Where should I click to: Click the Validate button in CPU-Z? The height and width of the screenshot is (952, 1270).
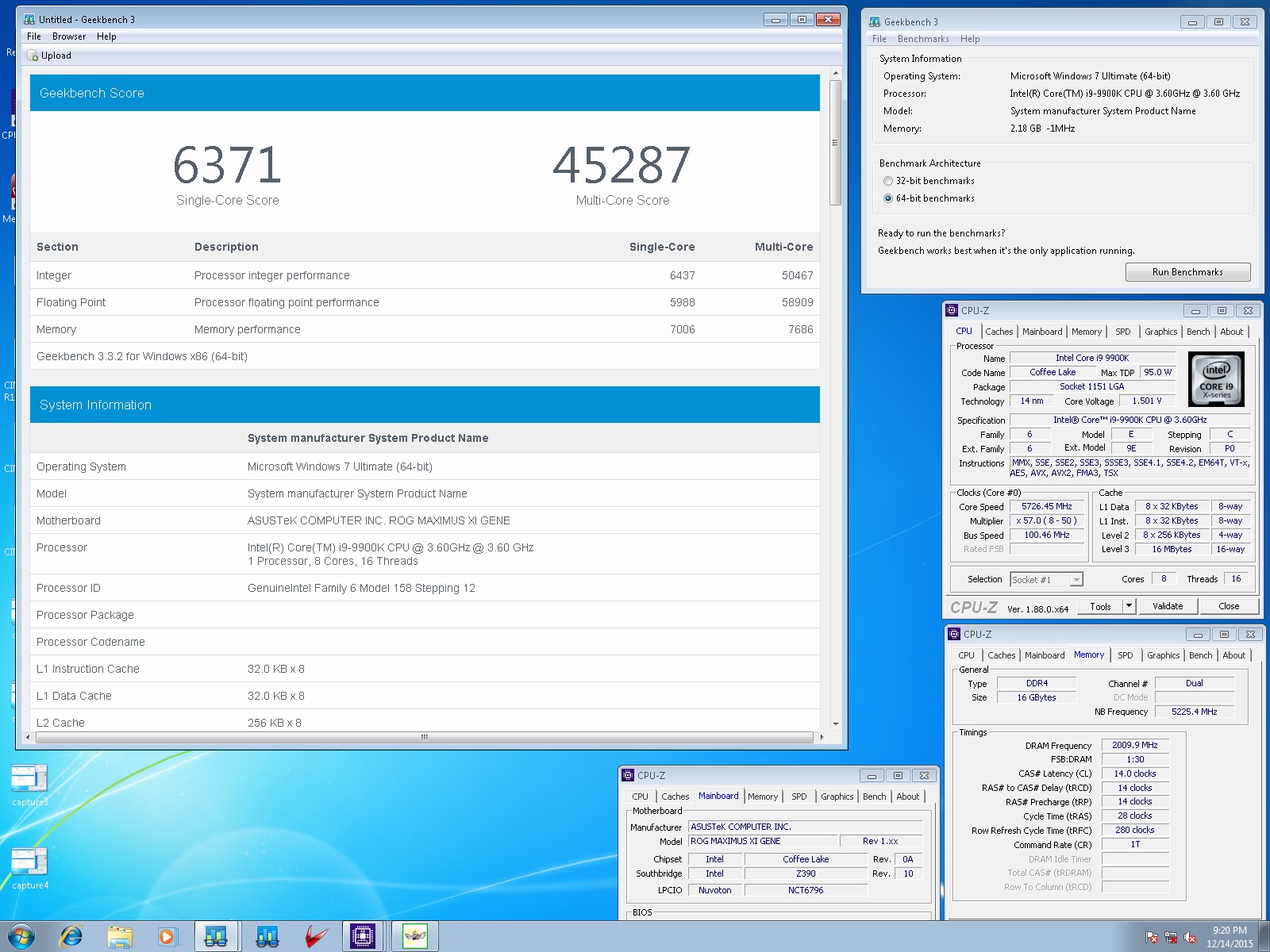click(1168, 606)
